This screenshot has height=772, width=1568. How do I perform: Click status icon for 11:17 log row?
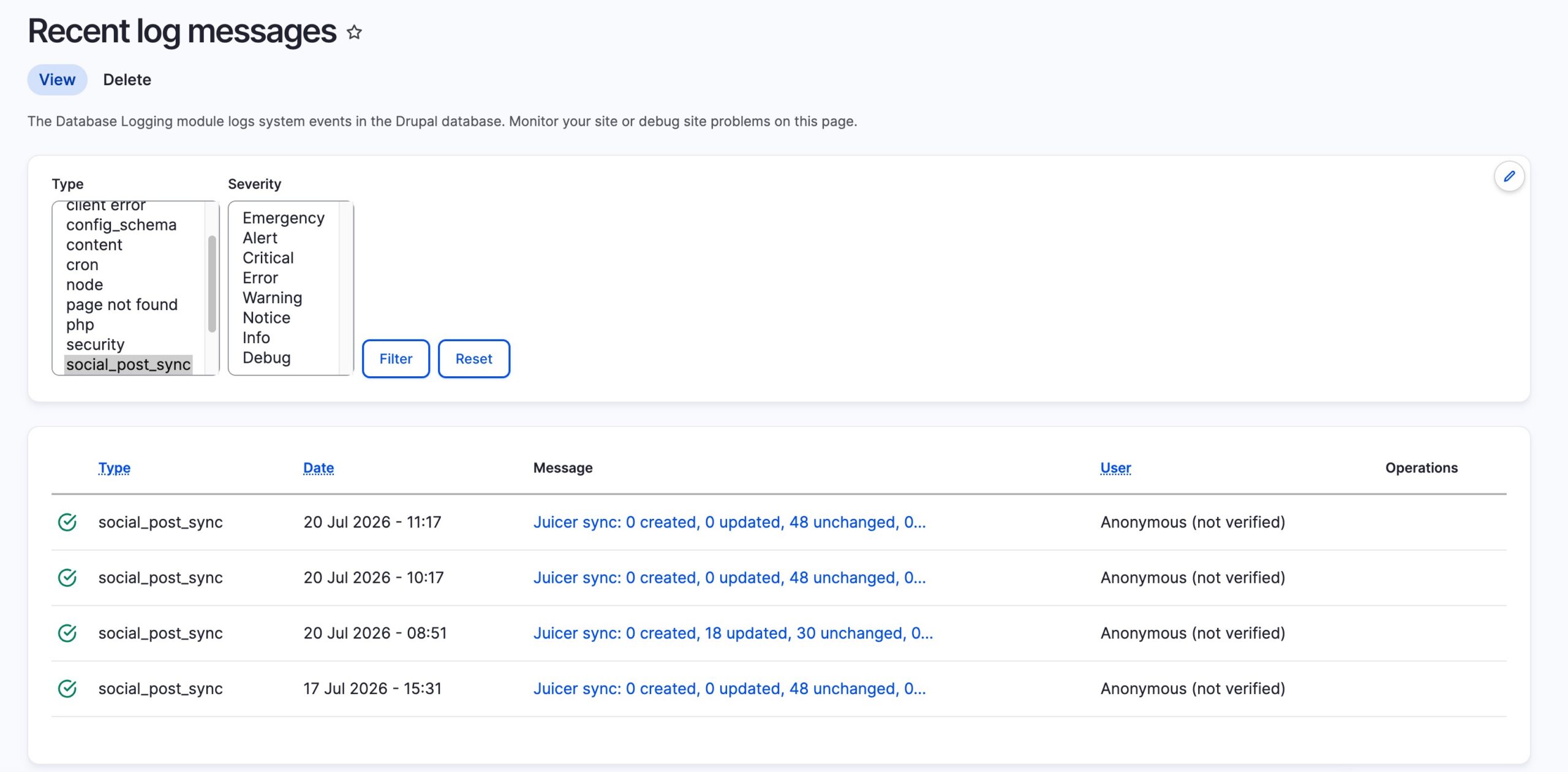(67, 522)
